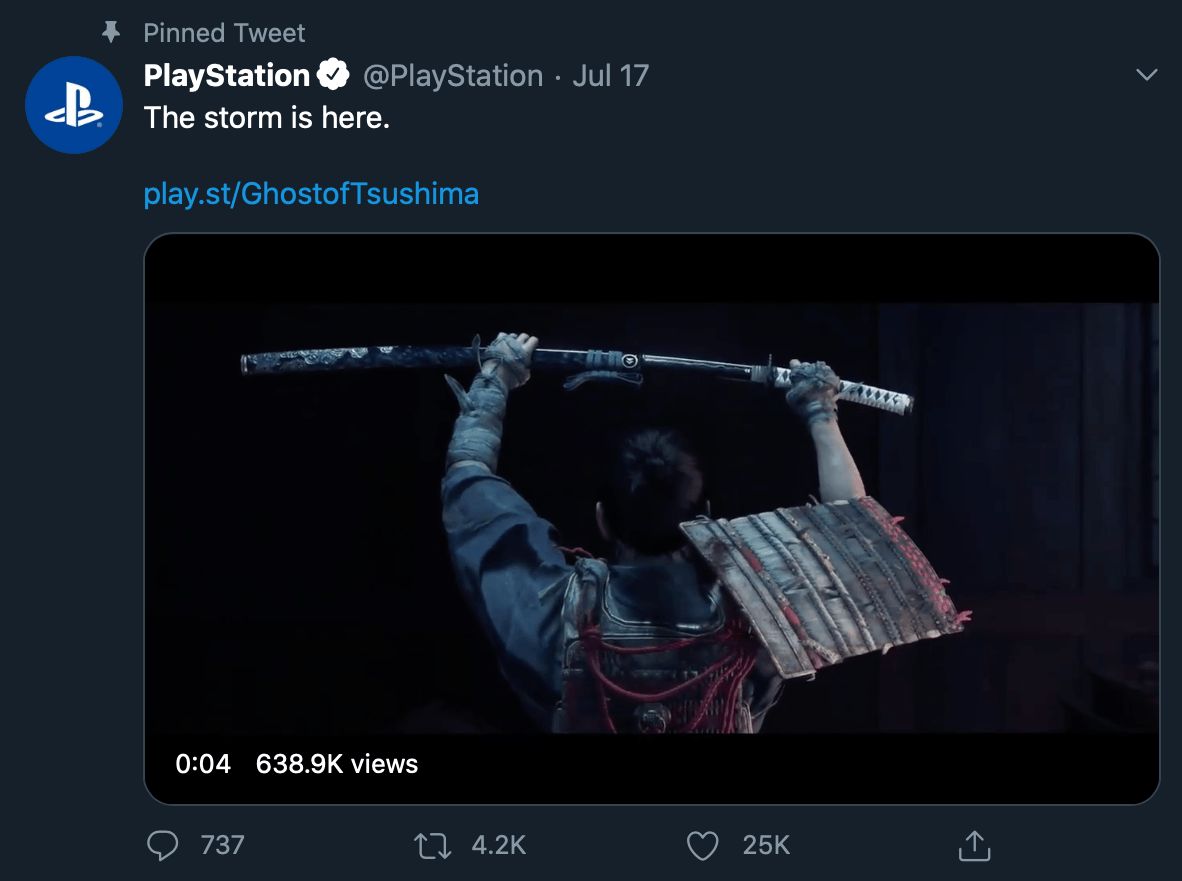
Task: Click the PlayStation display name
Action: 227,76
